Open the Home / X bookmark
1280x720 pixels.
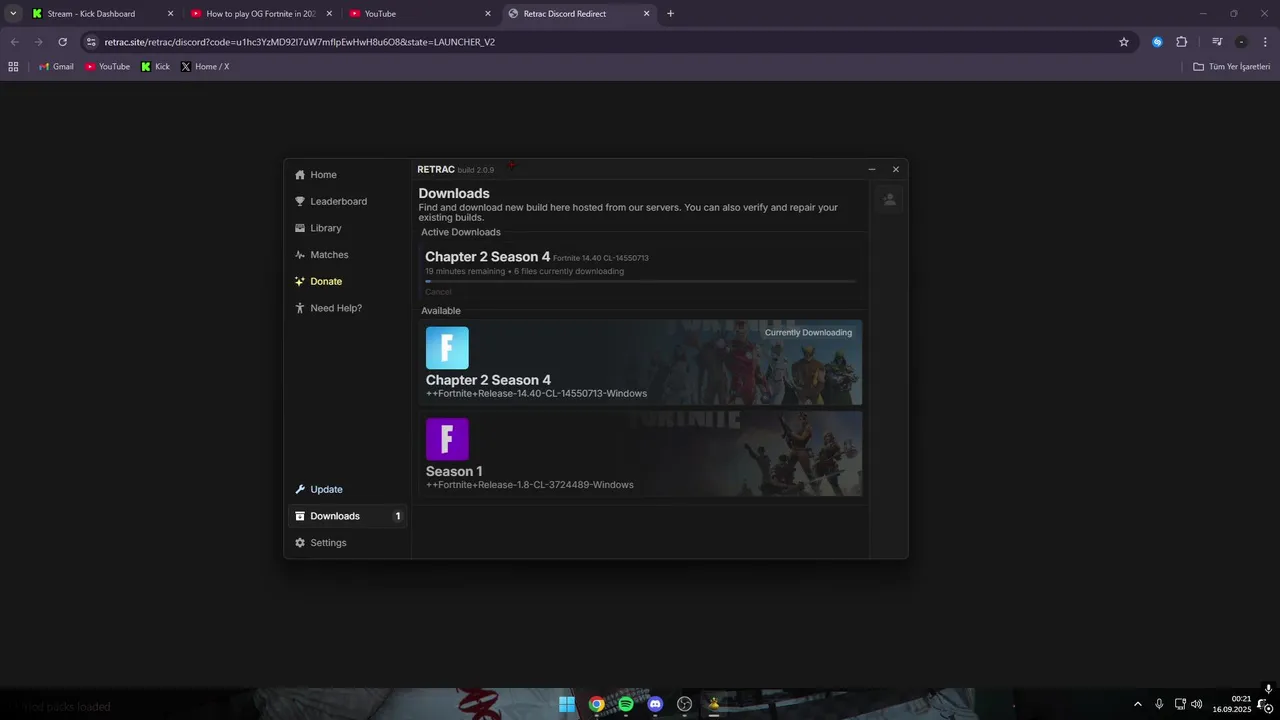[x=205, y=67]
